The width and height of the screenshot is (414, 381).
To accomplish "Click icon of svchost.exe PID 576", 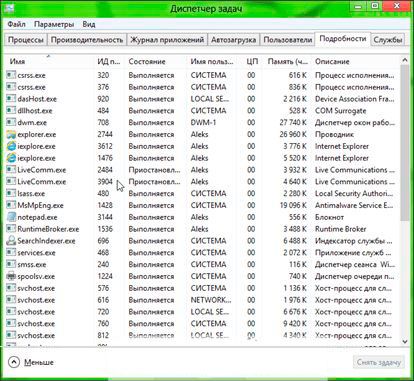I will coord(11,288).
